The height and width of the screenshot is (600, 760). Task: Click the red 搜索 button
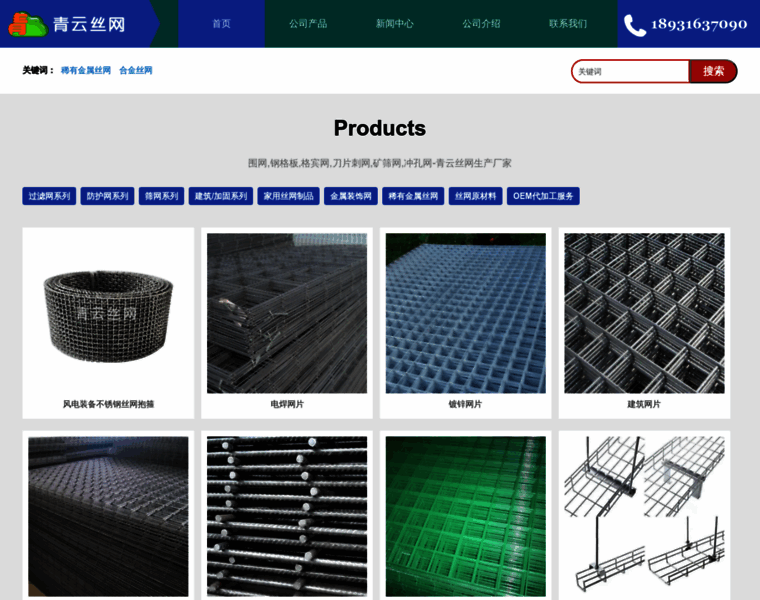pyautogui.click(x=713, y=71)
